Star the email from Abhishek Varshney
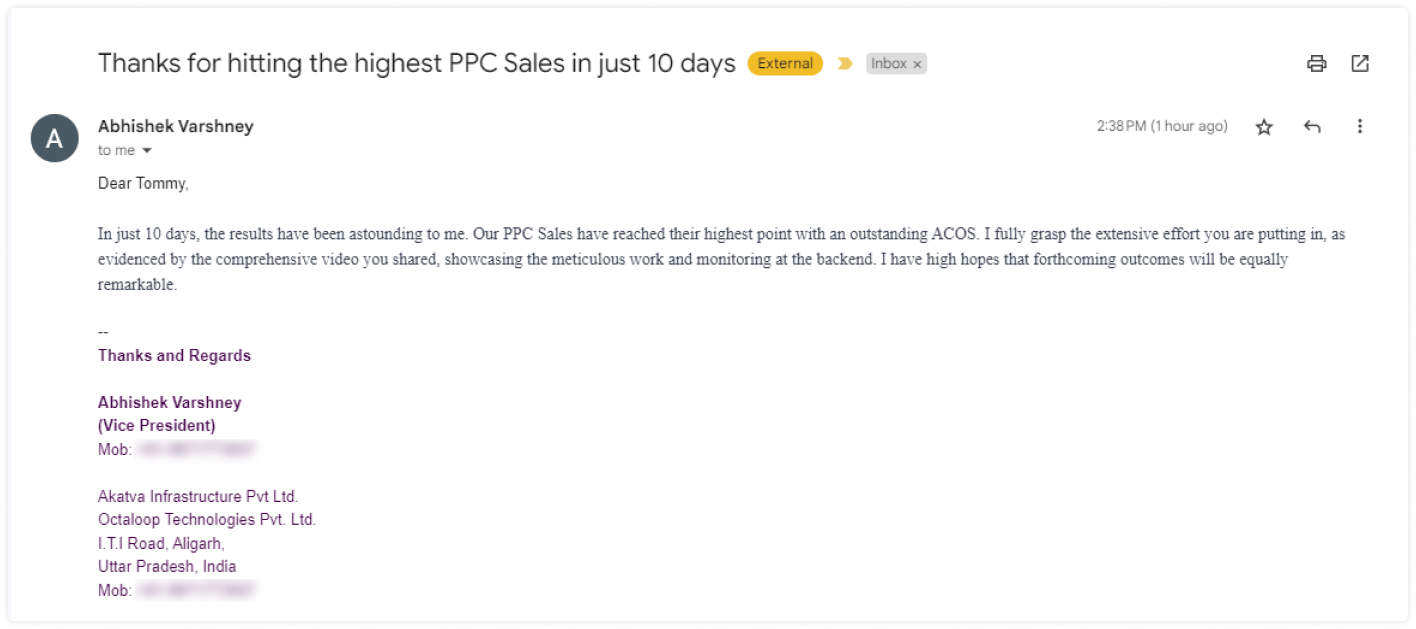Screen dimensions: 1416x629 [x=1264, y=127]
